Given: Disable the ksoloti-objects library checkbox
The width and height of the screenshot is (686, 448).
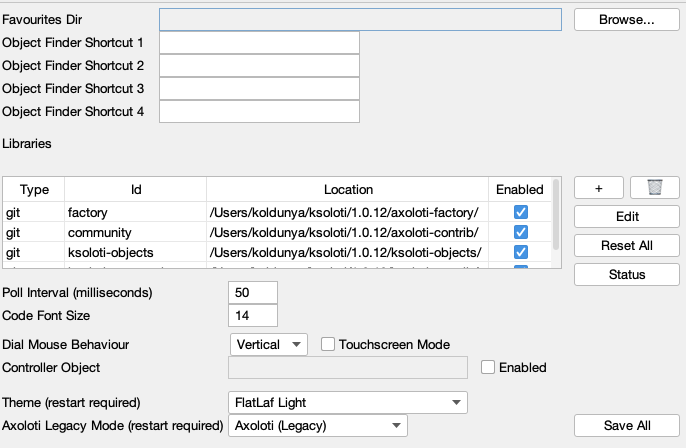Looking at the screenshot, I should pyautogui.click(x=520, y=251).
